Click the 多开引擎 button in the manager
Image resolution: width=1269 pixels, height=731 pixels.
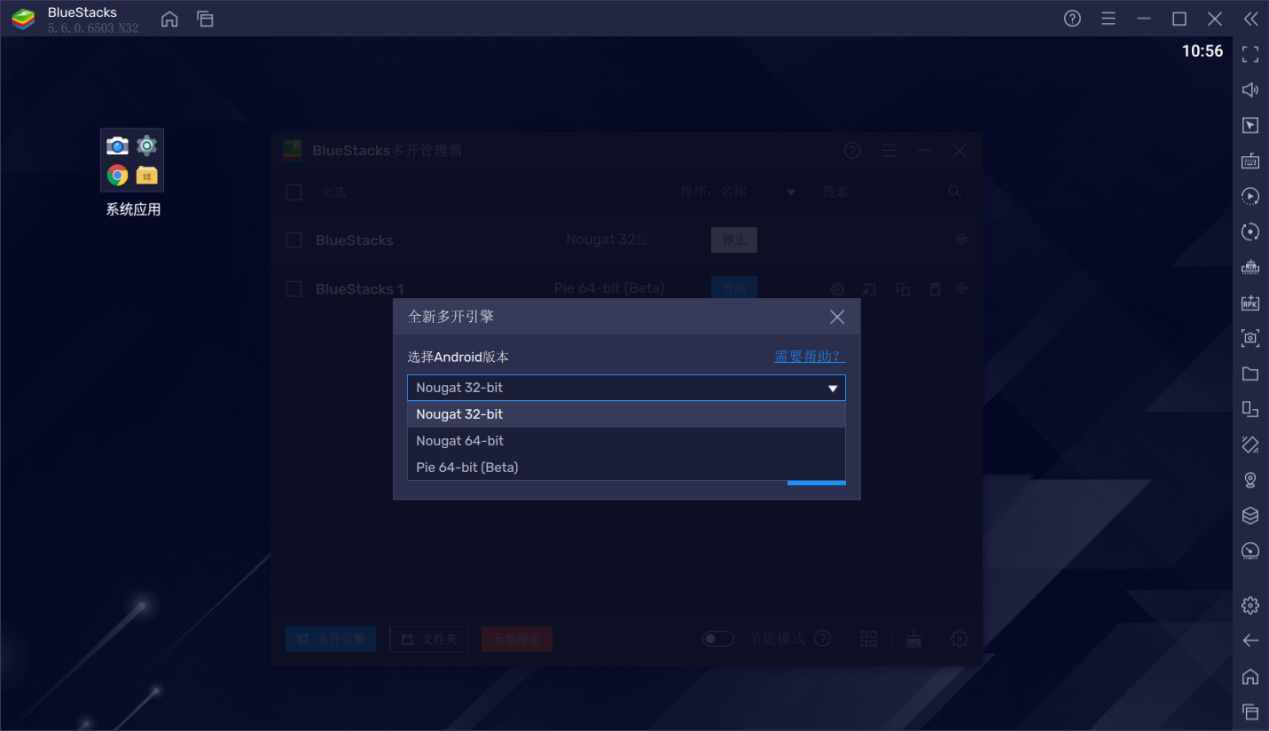click(x=331, y=639)
